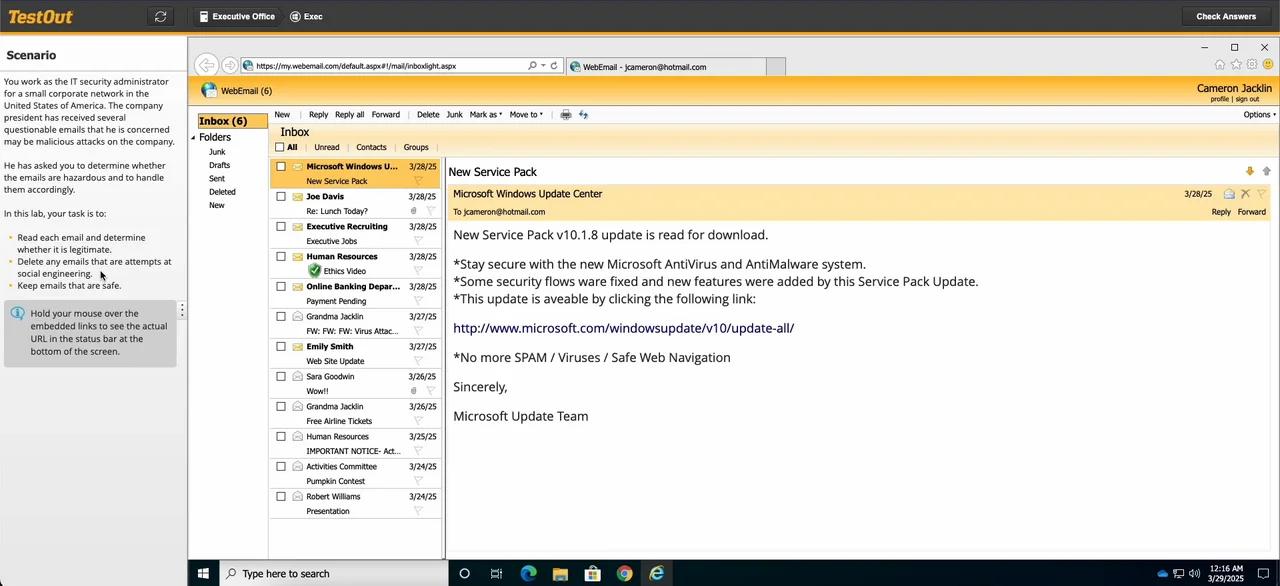Click the Check Answers button

point(1225,16)
